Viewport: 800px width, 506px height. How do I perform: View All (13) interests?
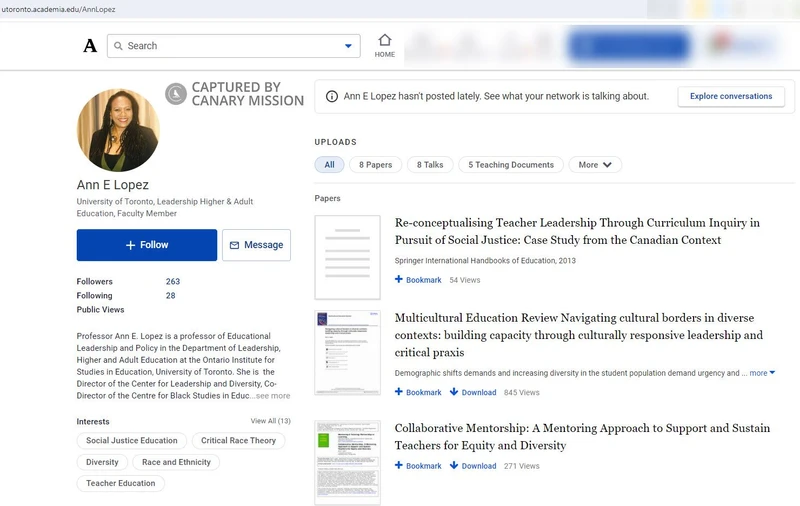click(x=270, y=421)
